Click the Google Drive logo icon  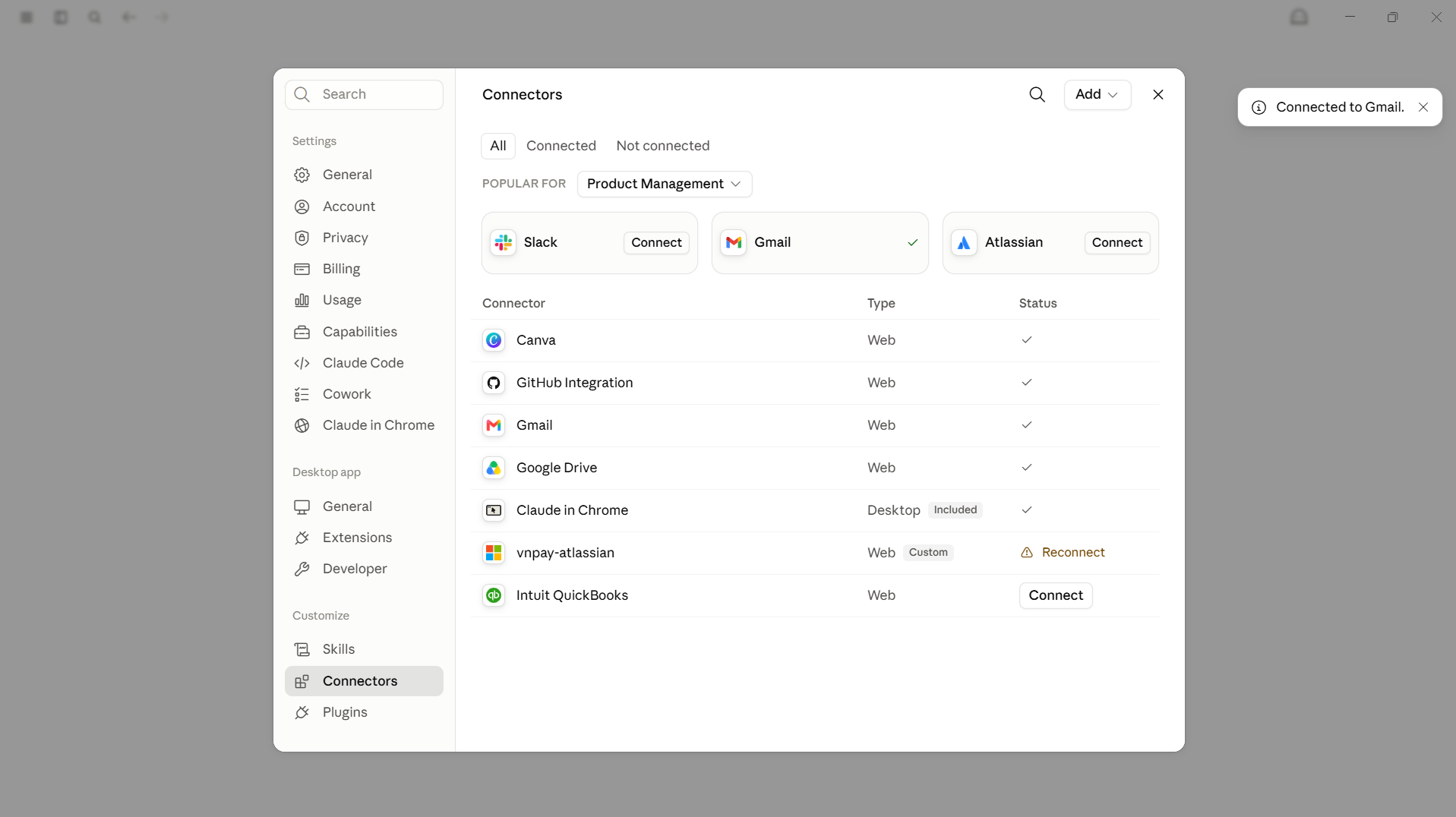pyautogui.click(x=494, y=468)
